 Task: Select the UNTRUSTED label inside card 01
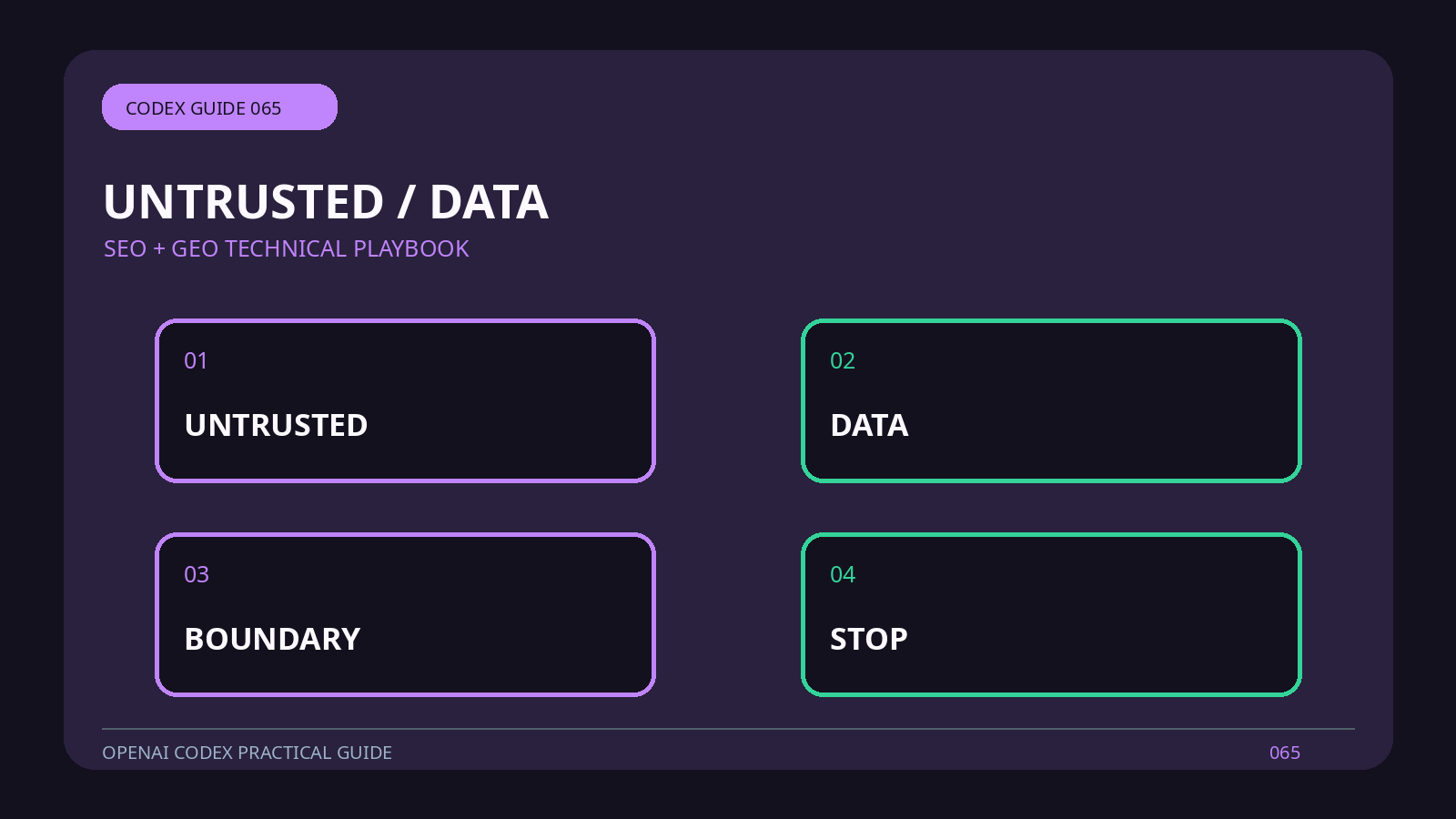click(276, 425)
